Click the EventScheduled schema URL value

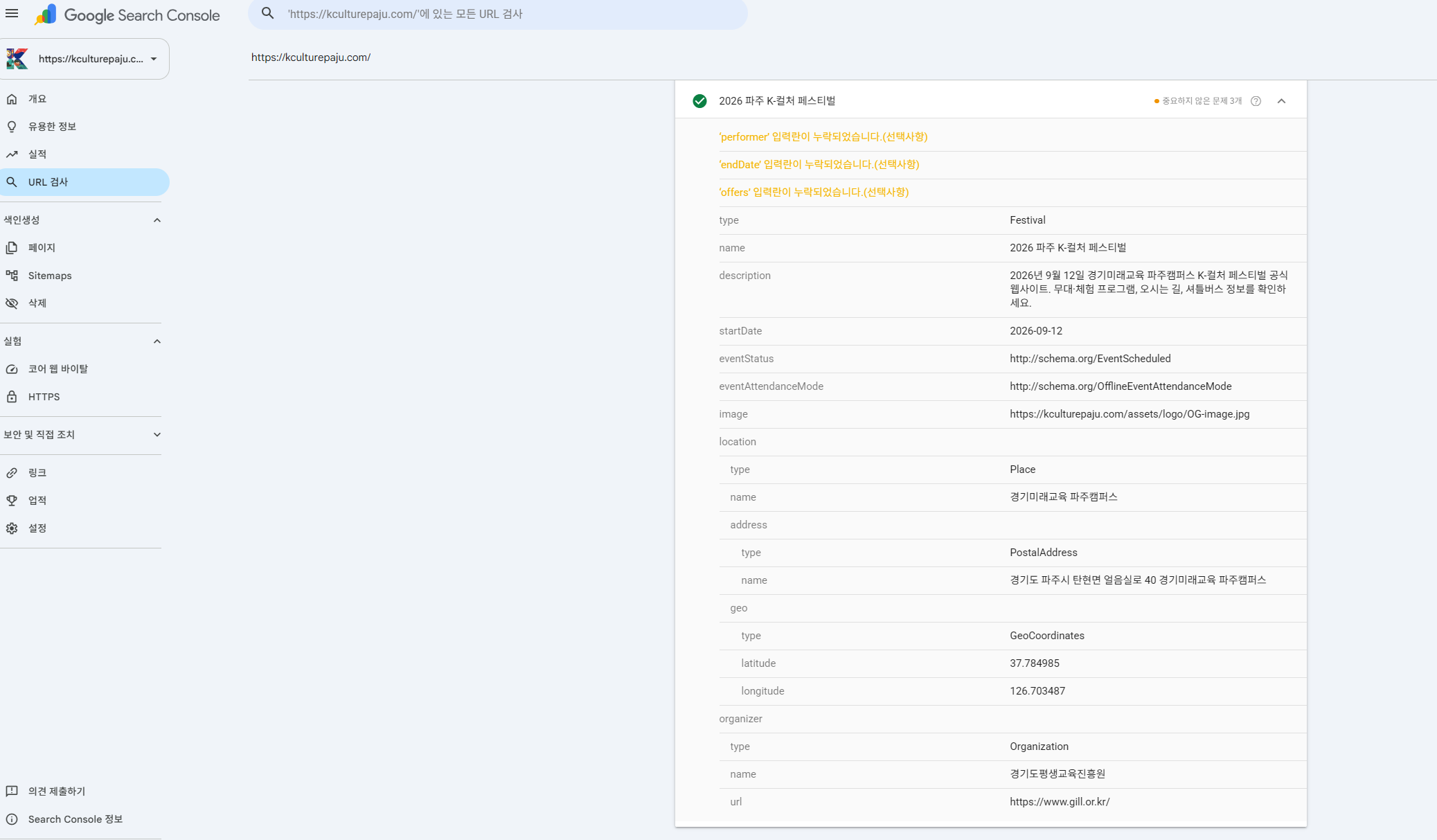[x=1090, y=359]
